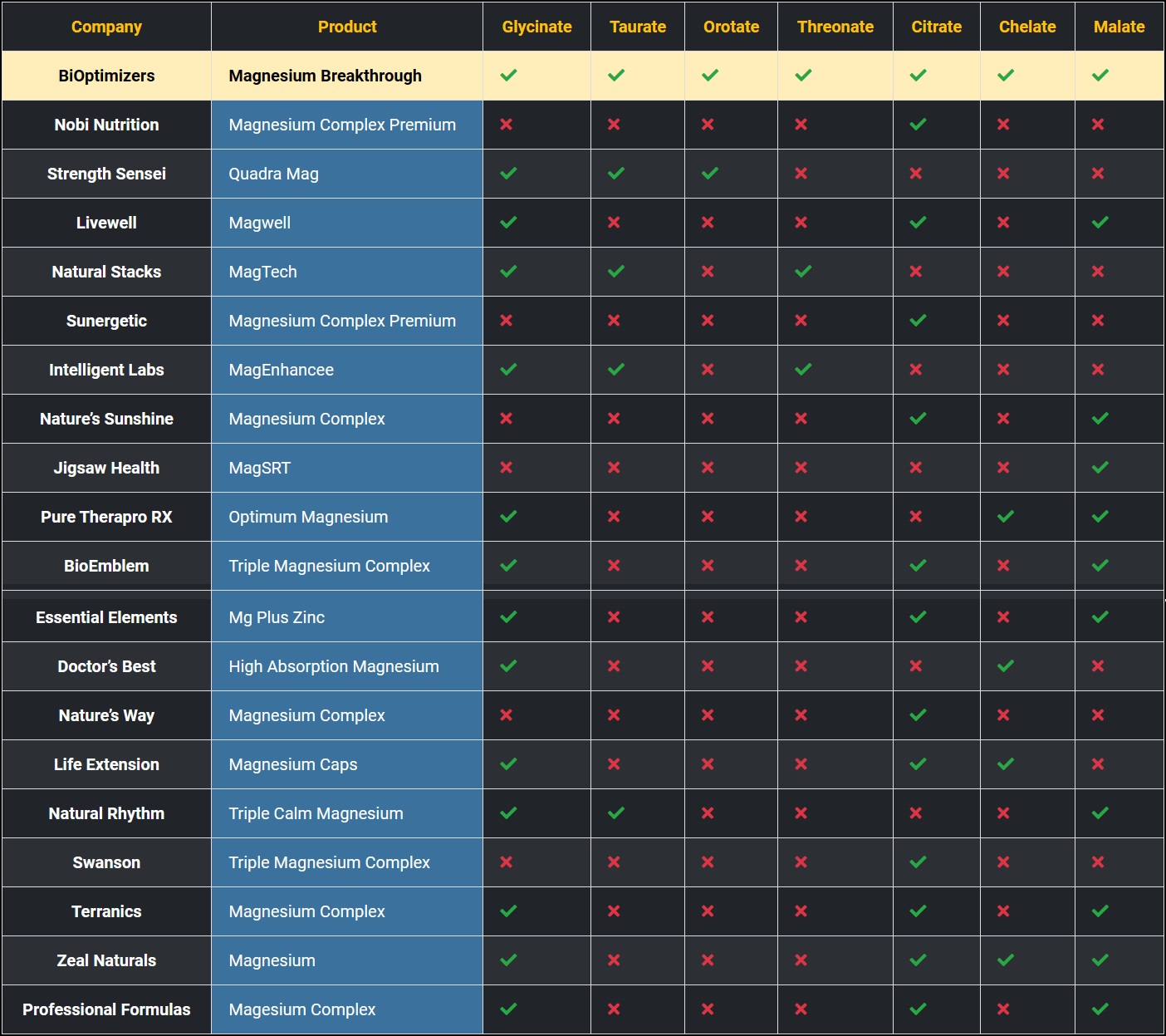The height and width of the screenshot is (1036, 1166).
Task: Click the Citrate checkmark in BioEmblem row
Action: (918, 566)
